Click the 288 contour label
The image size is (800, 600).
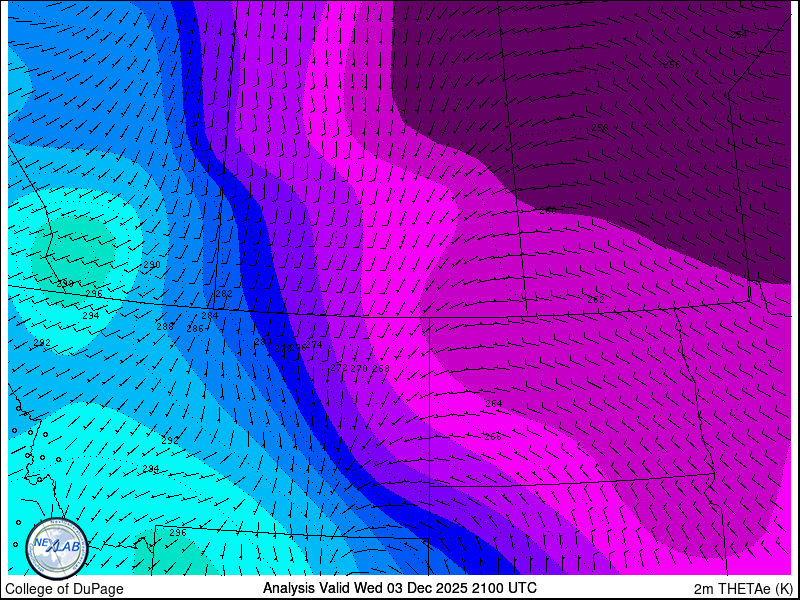(165, 327)
